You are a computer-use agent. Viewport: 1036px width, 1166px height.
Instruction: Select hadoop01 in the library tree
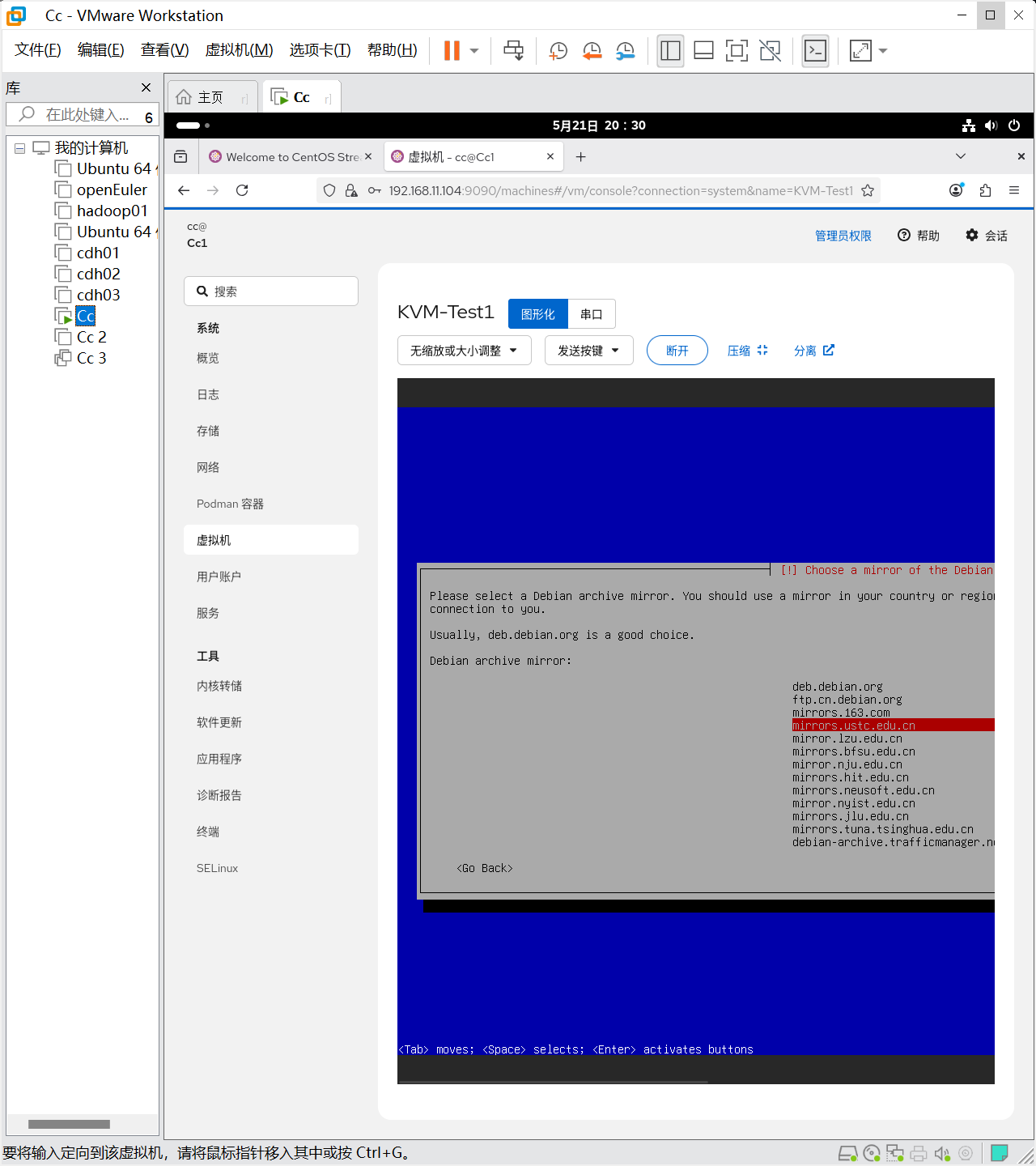[x=112, y=211]
